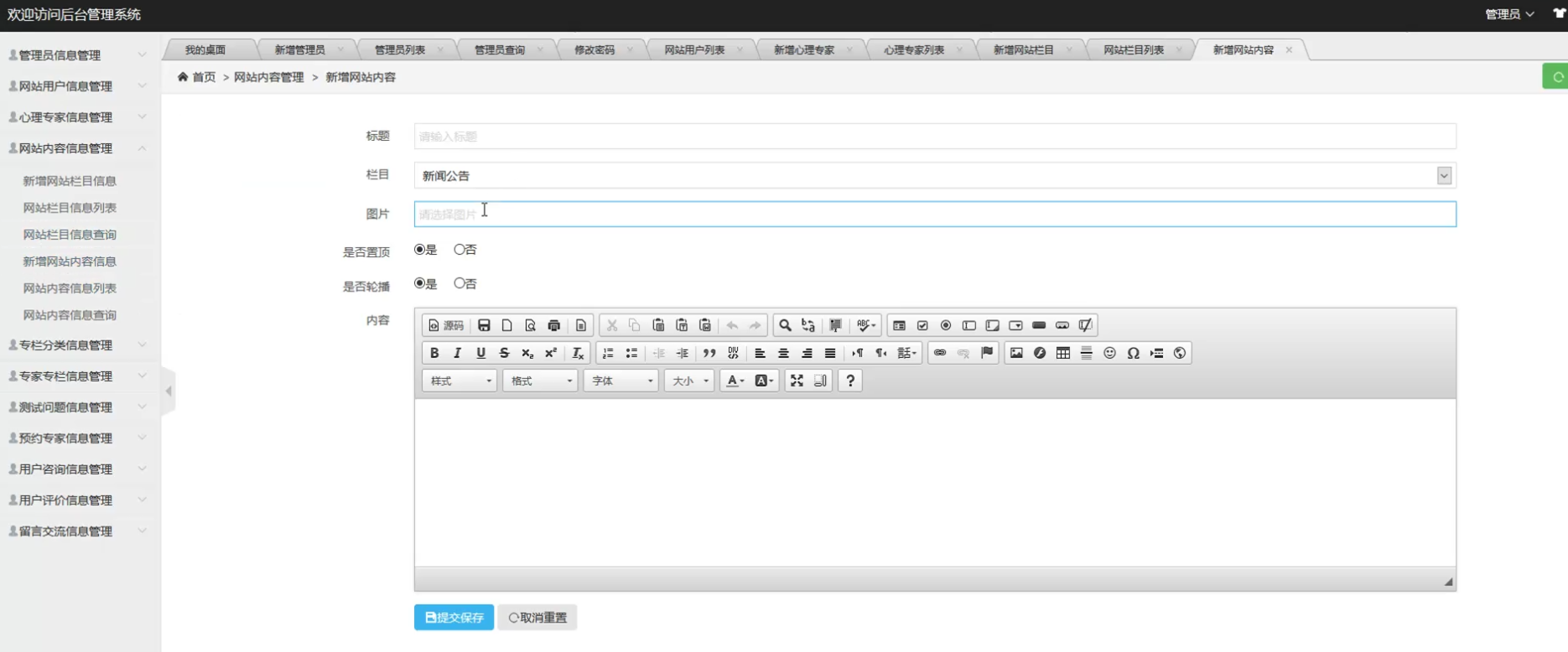Open text color picker A
Image resolution: width=1568 pixels, height=652 pixels.
click(735, 380)
